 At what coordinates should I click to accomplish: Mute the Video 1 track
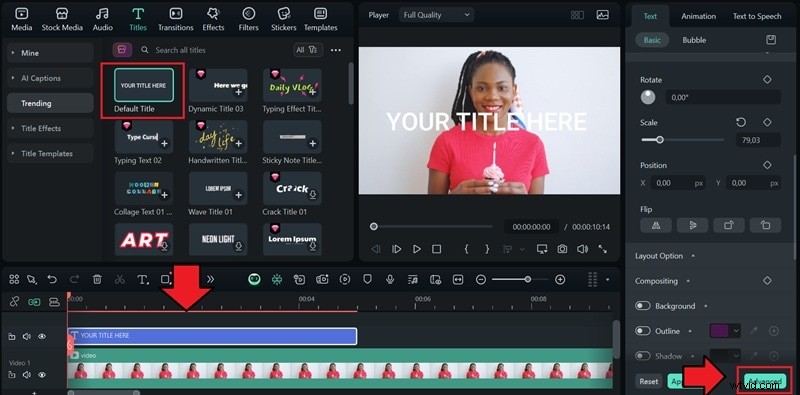pyautogui.click(x=27, y=375)
